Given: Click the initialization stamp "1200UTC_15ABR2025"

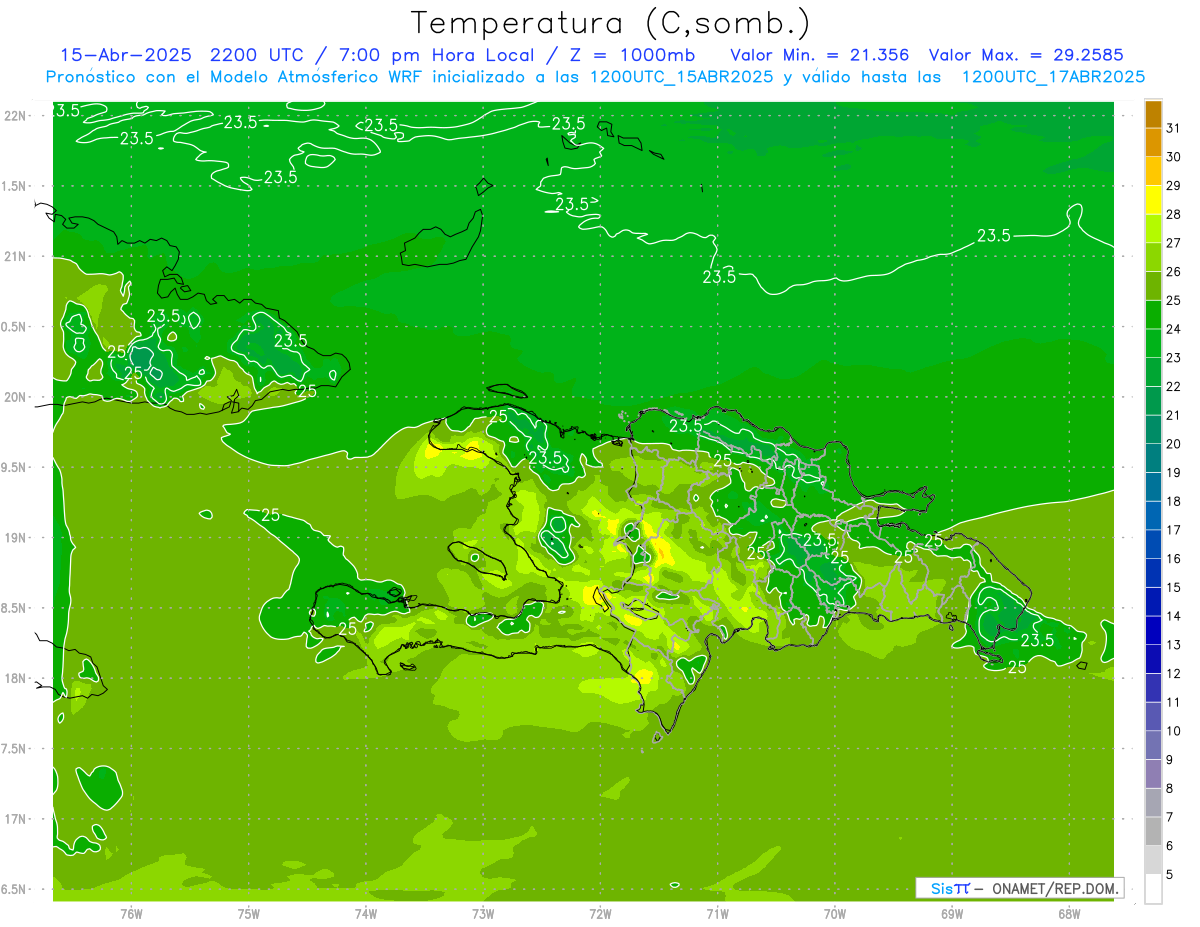Looking at the screenshot, I should pyautogui.click(x=681, y=77).
